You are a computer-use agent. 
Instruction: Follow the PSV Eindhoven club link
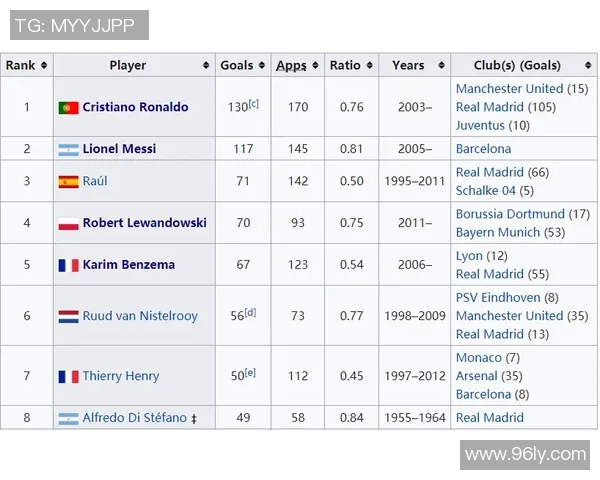point(498,297)
